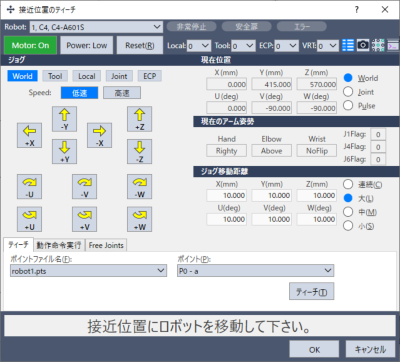Click the ティーチ(T) teach button
The width and height of the screenshot is (400, 362).
(311, 292)
